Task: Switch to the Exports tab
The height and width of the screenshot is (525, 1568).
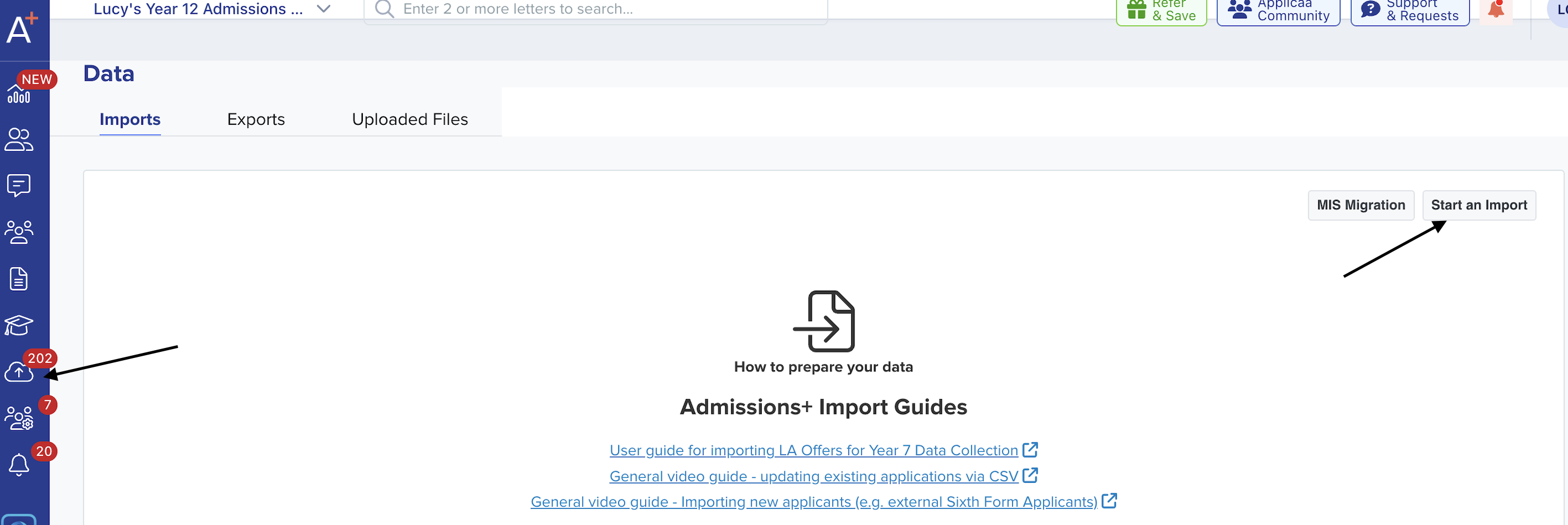Action: coord(256,119)
